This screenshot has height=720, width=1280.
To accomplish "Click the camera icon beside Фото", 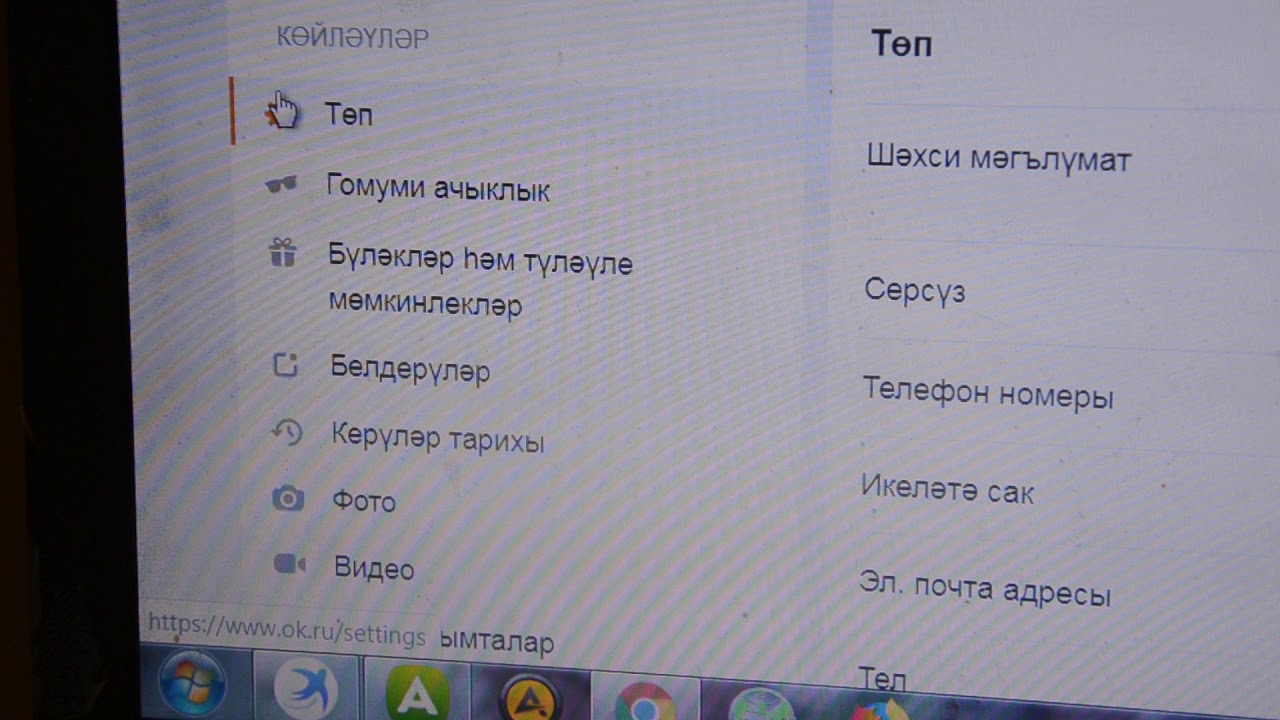I will [x=288, y=497].
